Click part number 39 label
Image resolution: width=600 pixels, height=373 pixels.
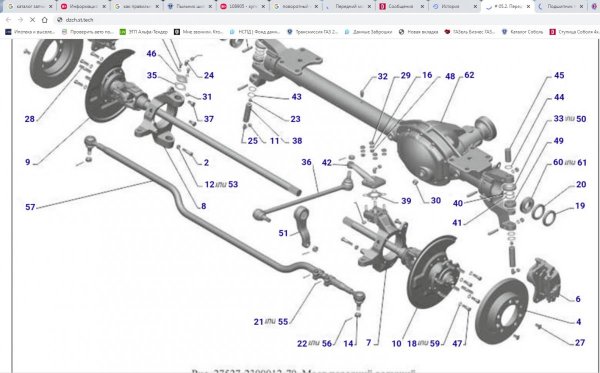(x=406, y=201)
